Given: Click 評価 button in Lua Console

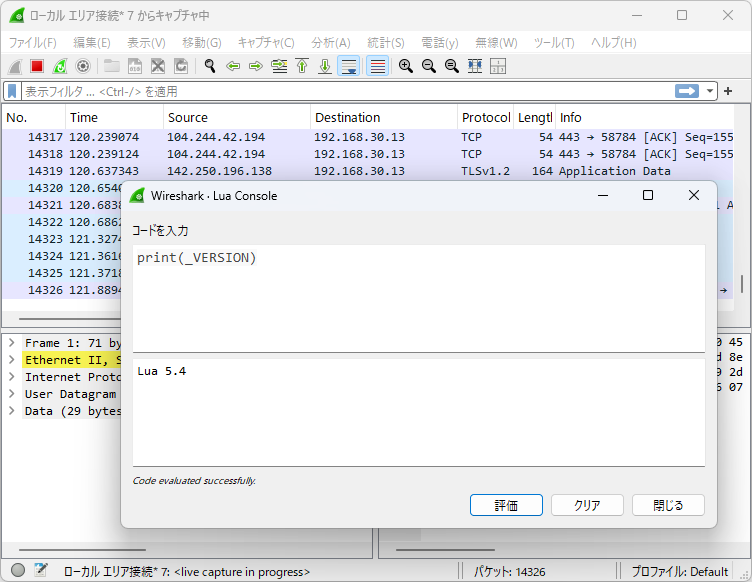Looking at the screenshot, I should 506,505.
